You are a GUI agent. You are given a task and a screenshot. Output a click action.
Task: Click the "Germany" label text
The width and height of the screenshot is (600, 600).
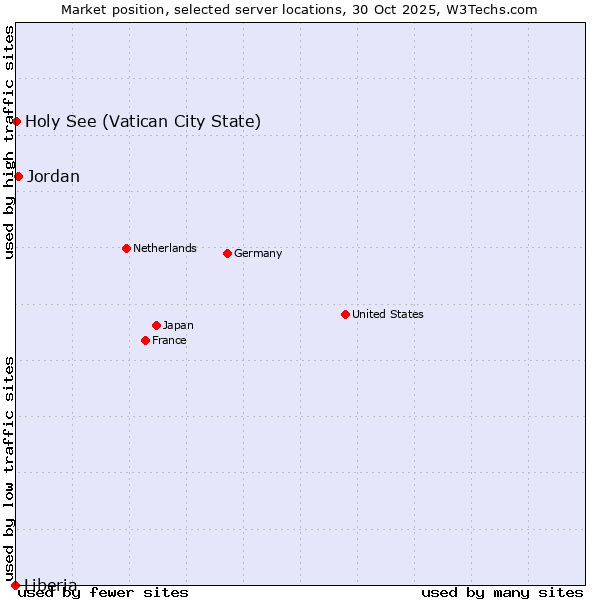click(258, 253)
